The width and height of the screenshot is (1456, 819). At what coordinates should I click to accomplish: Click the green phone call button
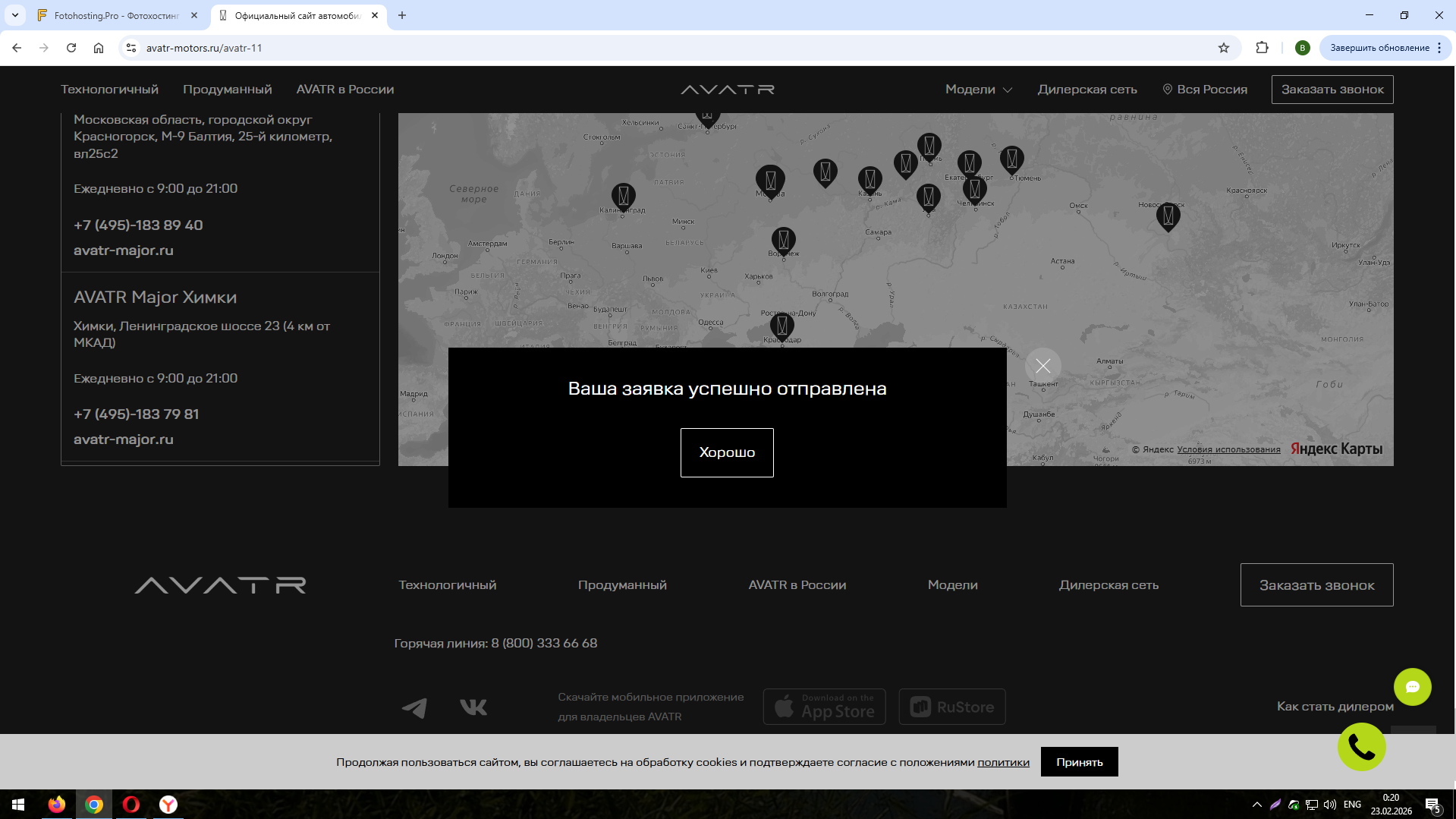(1361, 747)
